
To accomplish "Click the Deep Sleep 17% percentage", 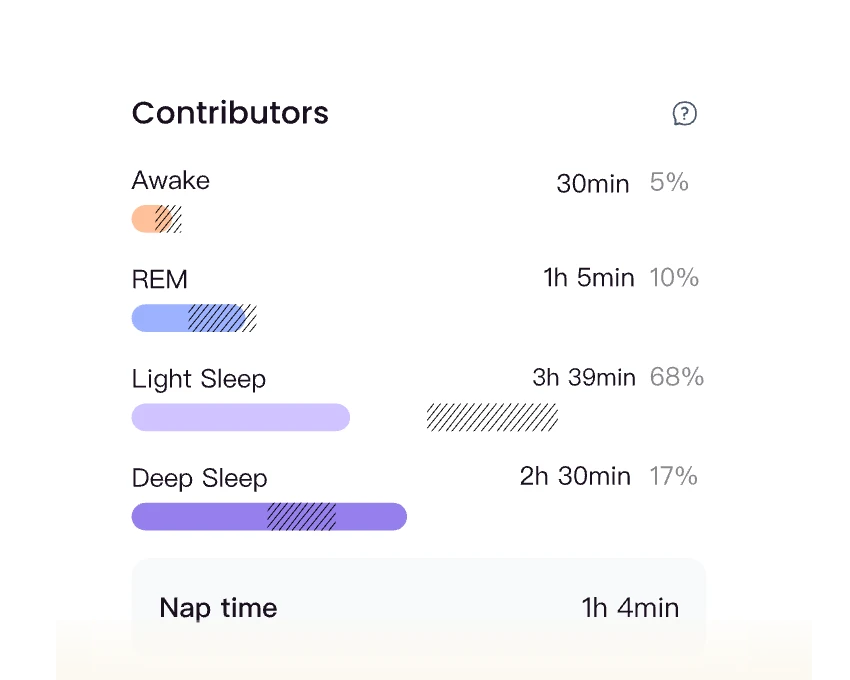I will [673, 476].
